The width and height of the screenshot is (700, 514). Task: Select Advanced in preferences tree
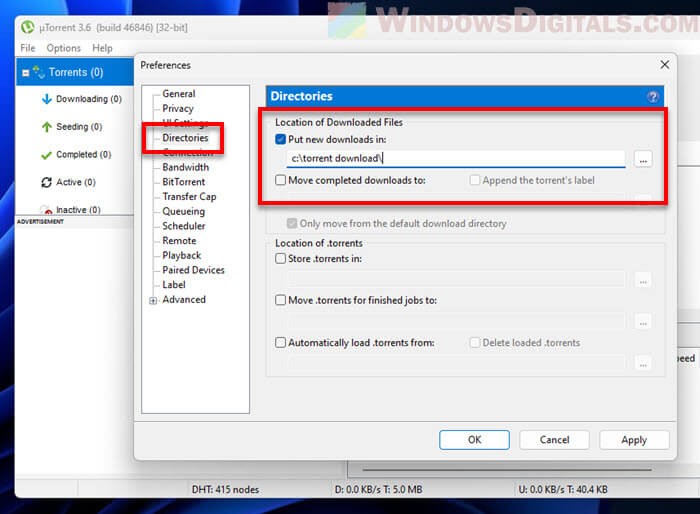point(184,300)
